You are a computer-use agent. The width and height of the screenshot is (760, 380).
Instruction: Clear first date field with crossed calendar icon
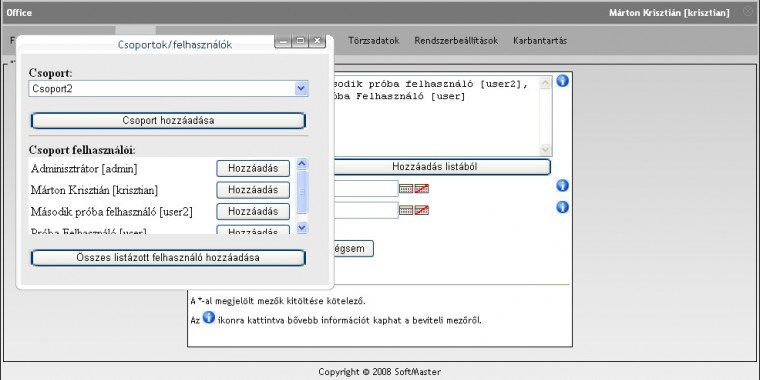point(422,189)
